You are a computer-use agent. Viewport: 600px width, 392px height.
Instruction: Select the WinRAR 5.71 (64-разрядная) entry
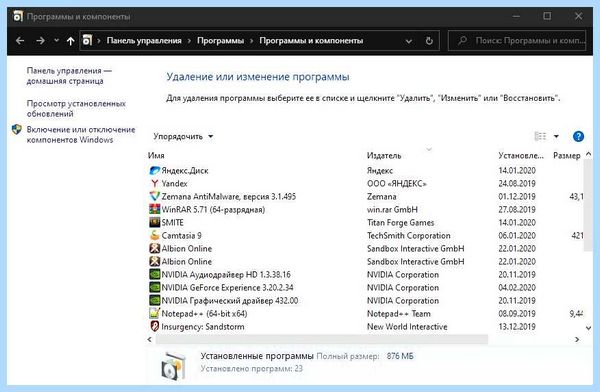(366, 210)
